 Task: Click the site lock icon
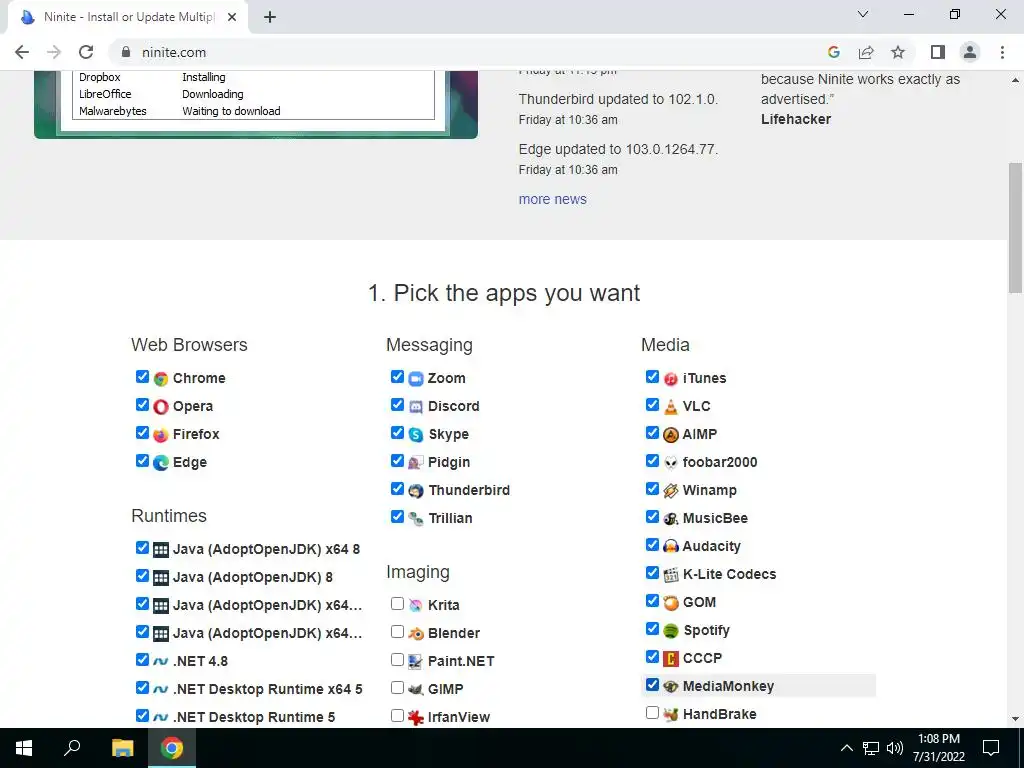(126, 52)
